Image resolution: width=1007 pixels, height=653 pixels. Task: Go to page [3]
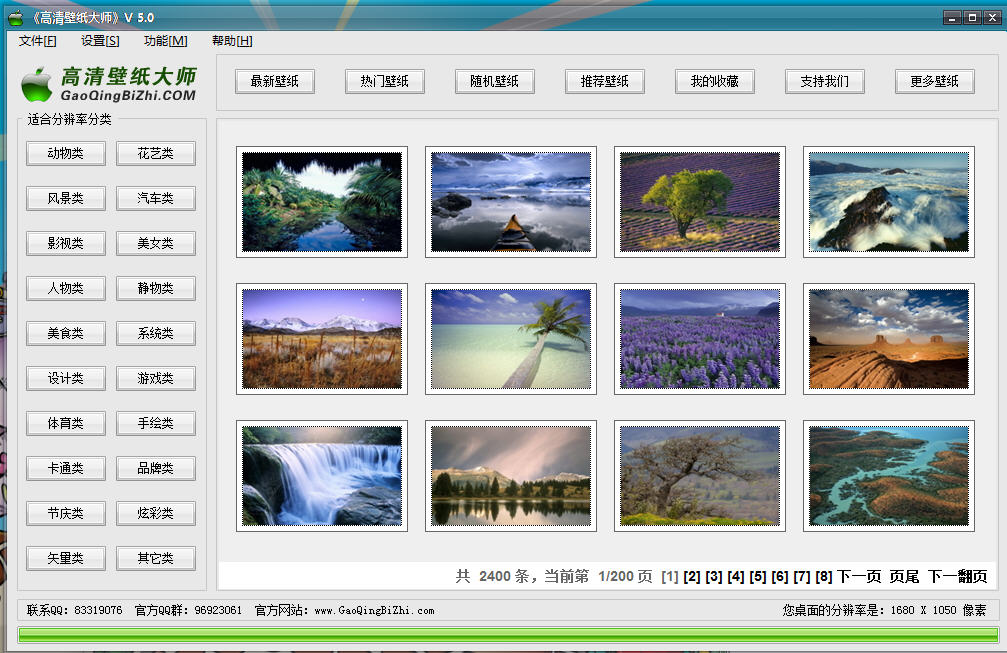pyautogui.click(x=714, y=577)
